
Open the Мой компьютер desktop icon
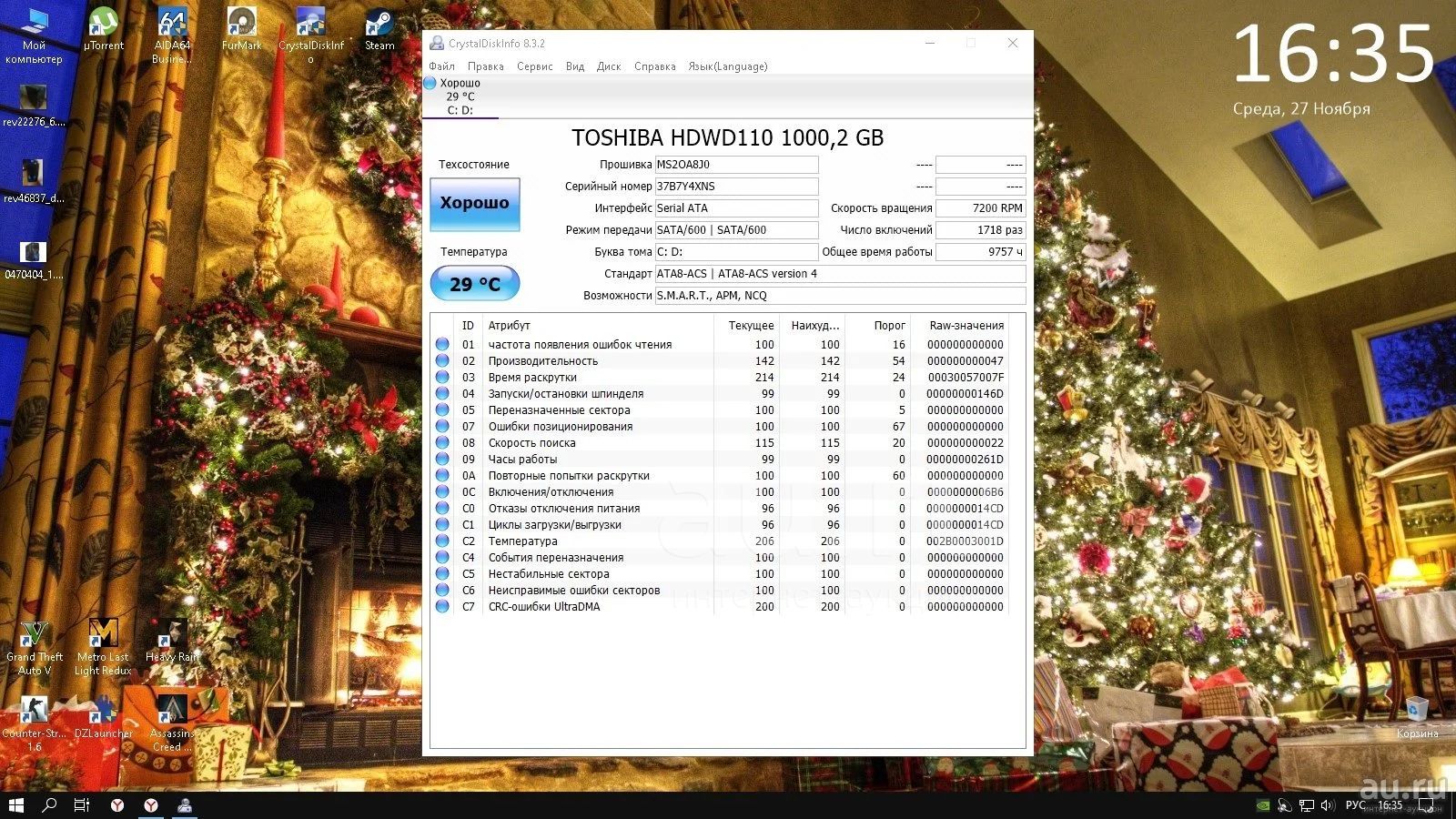(x=35, y=35)
